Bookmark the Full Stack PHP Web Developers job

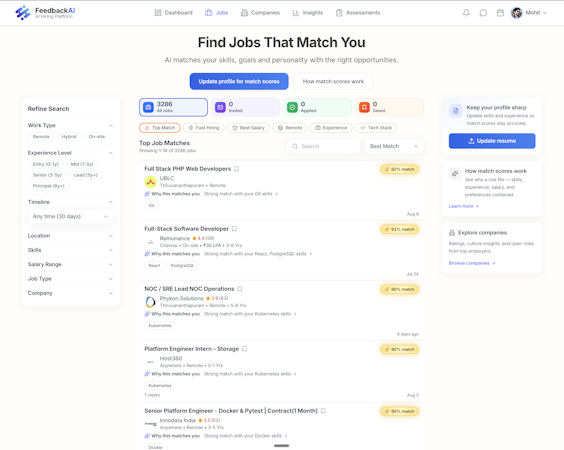236,169
